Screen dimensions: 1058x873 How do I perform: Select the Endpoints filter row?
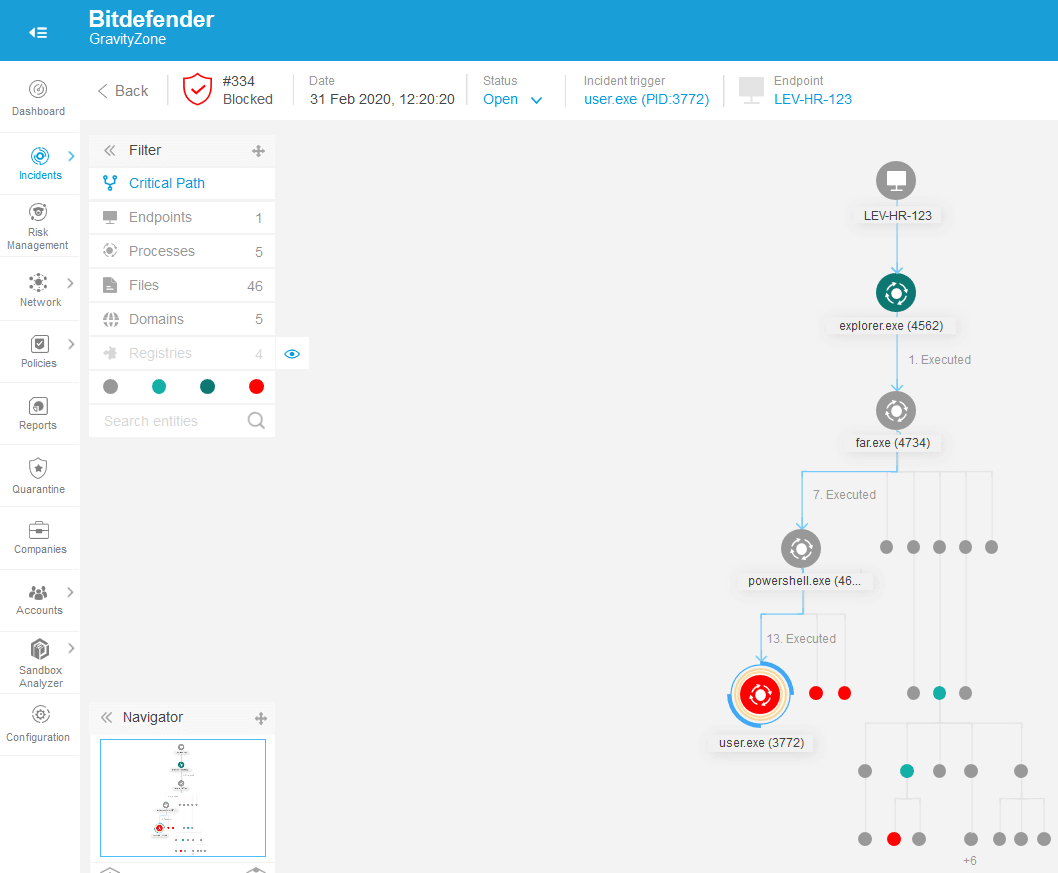(x=182, y=217)
